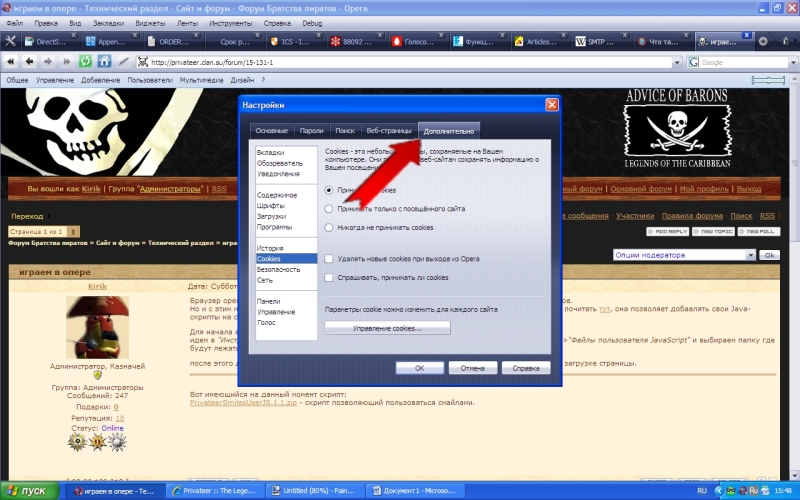
Task: Open the PrivateerSmilesUserJS.1.1.zip link
Action: (243, 403)
